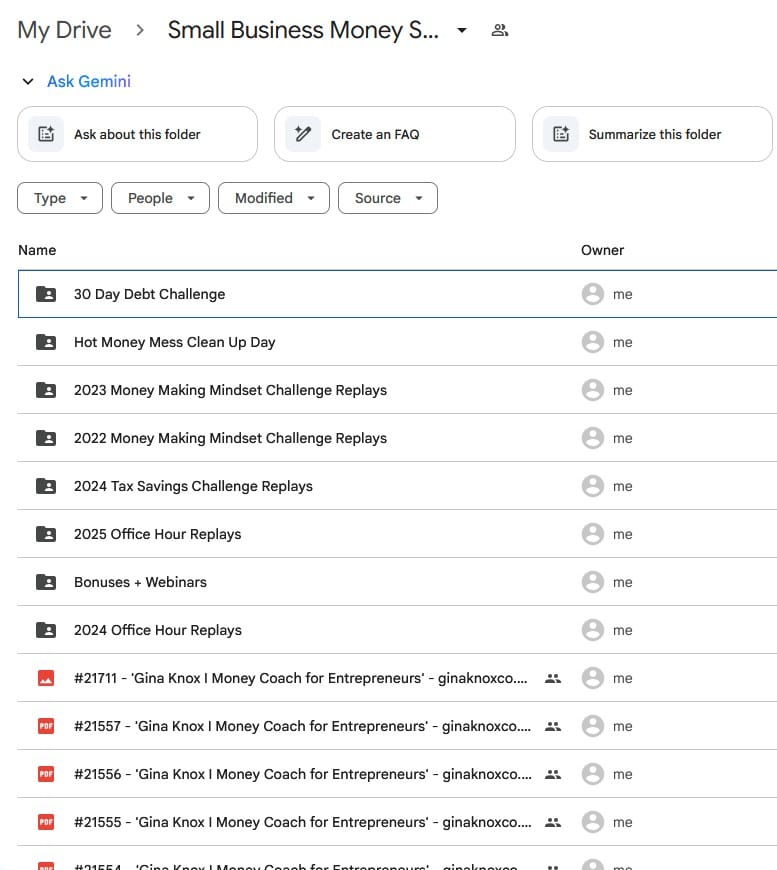Viewport: 777px width, 870px height.
Task: Navigate to My Drive in breadcrumb
Action: click(64, 30)
